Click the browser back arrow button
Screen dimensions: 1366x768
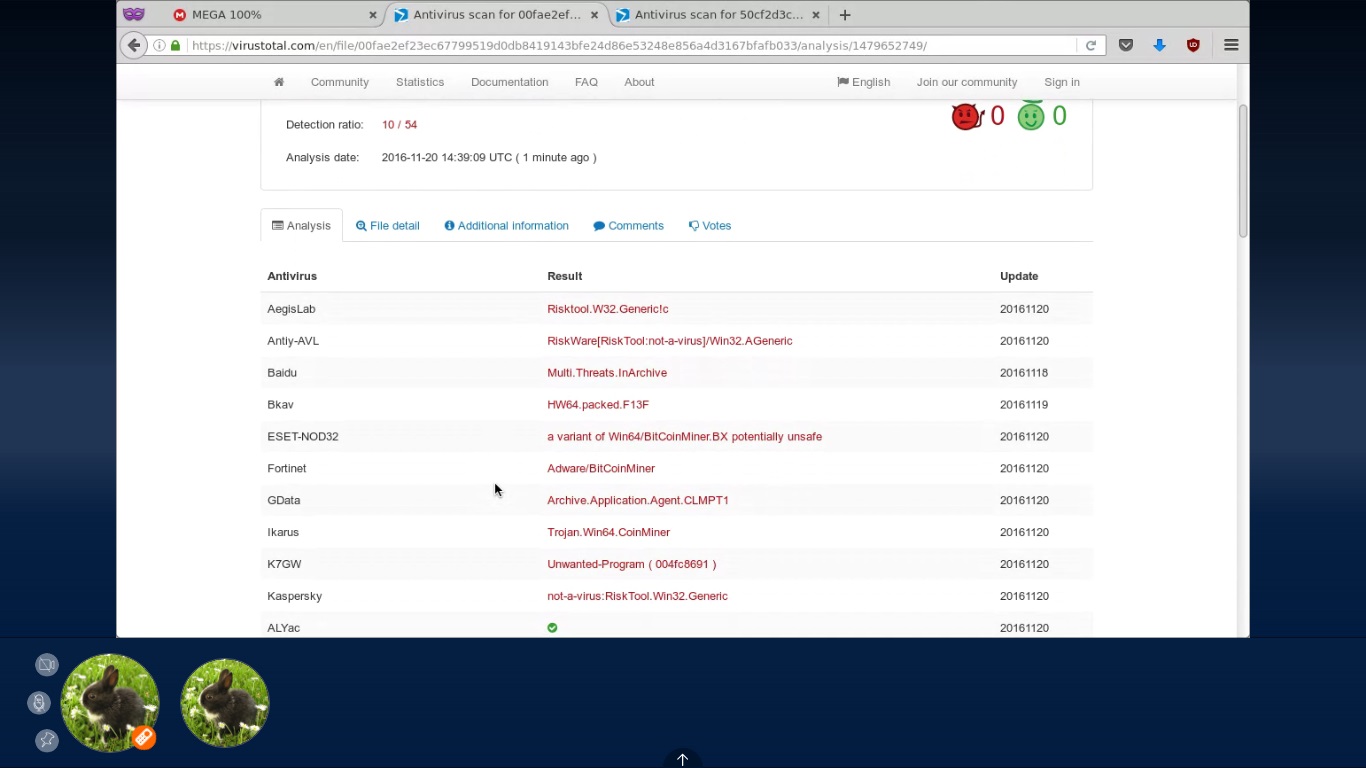(134, 45)
